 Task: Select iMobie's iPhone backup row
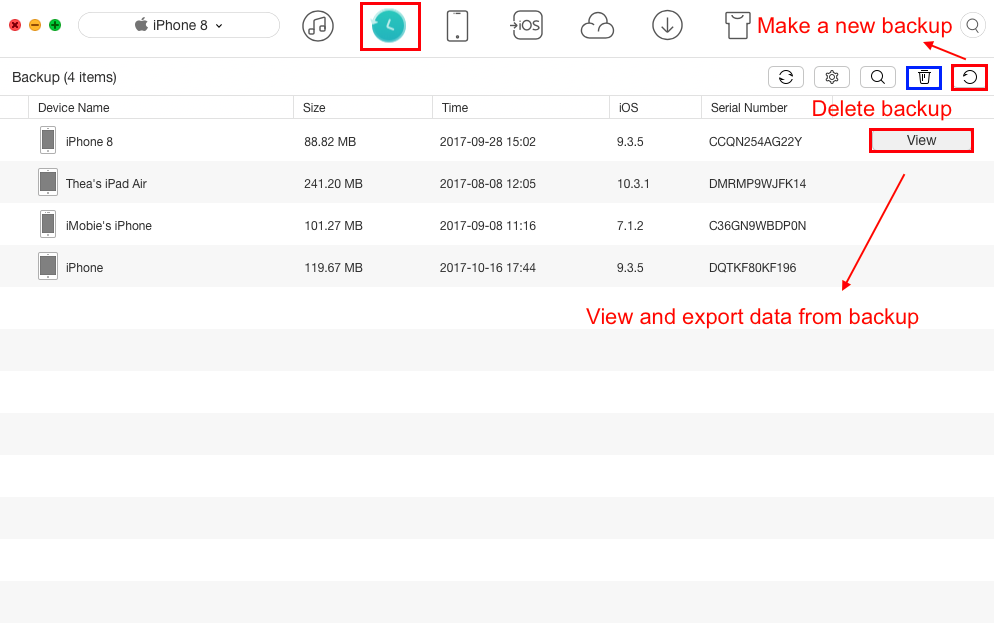(497, 224)
